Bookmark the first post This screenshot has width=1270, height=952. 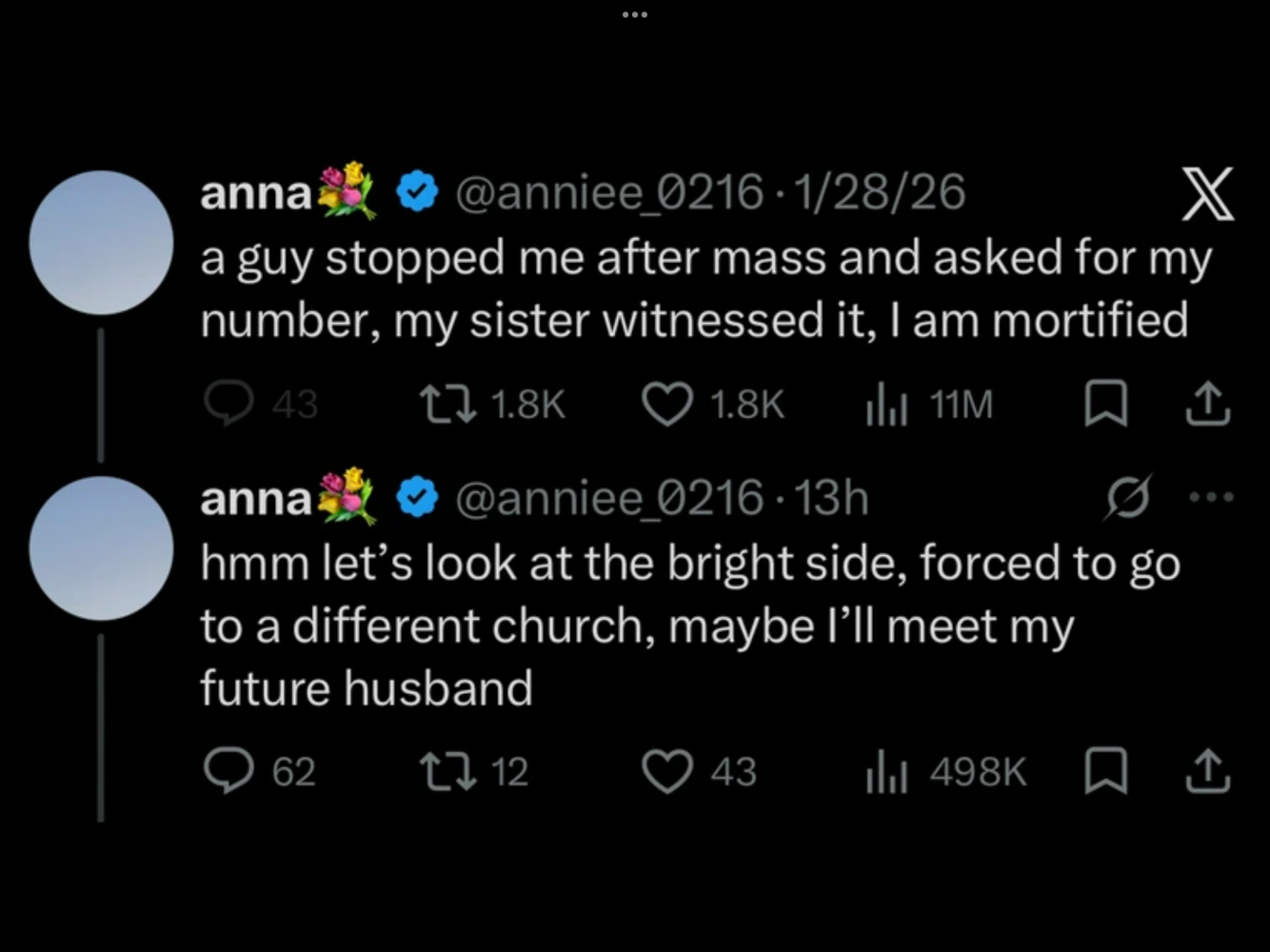tap(1106, 405)
